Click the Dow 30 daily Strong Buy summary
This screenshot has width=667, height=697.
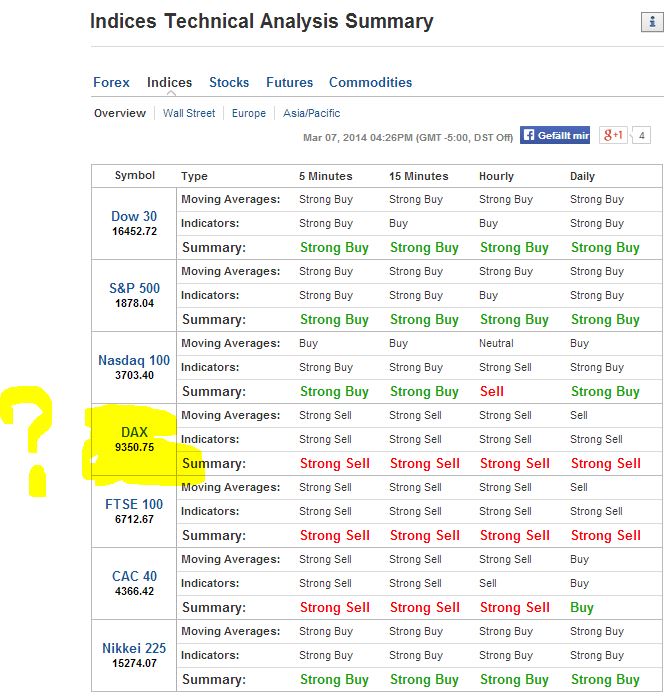(x=605, y=247)
